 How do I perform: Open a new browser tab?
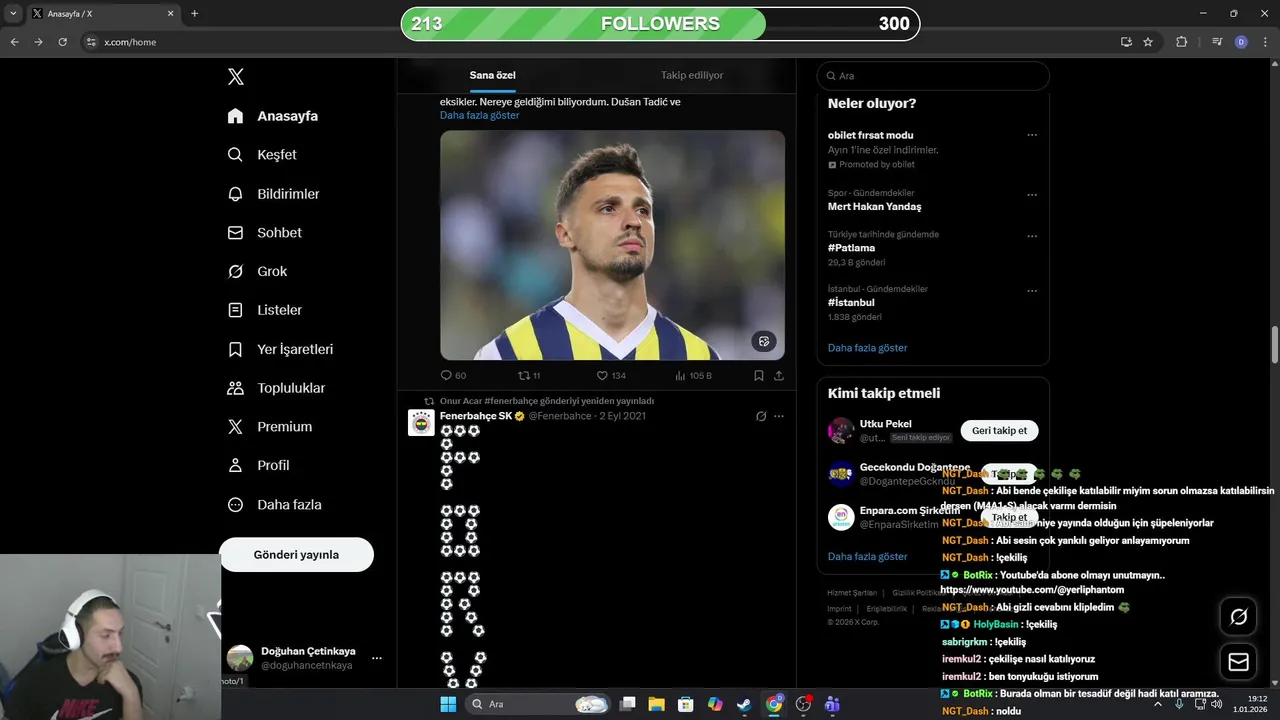(194, 14)
